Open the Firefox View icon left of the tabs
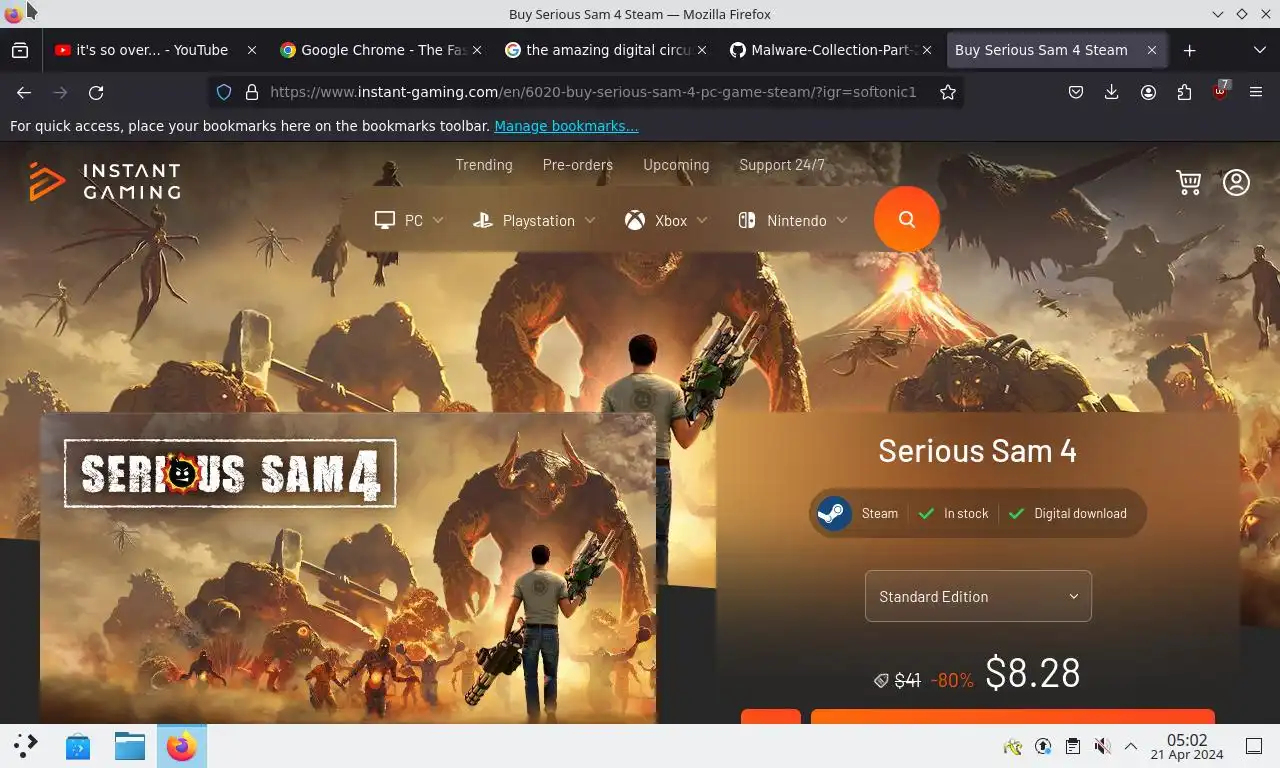 point(20,50)
